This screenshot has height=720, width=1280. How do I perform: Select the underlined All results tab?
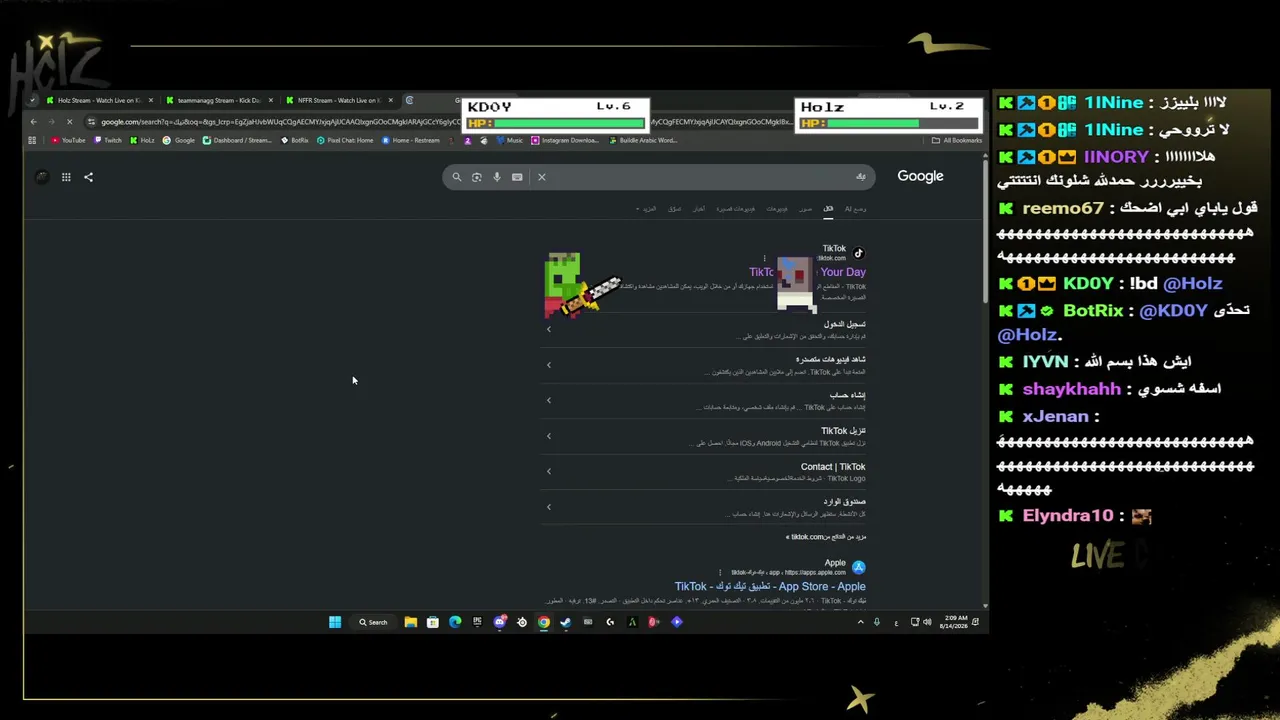[x=828, y=209]
